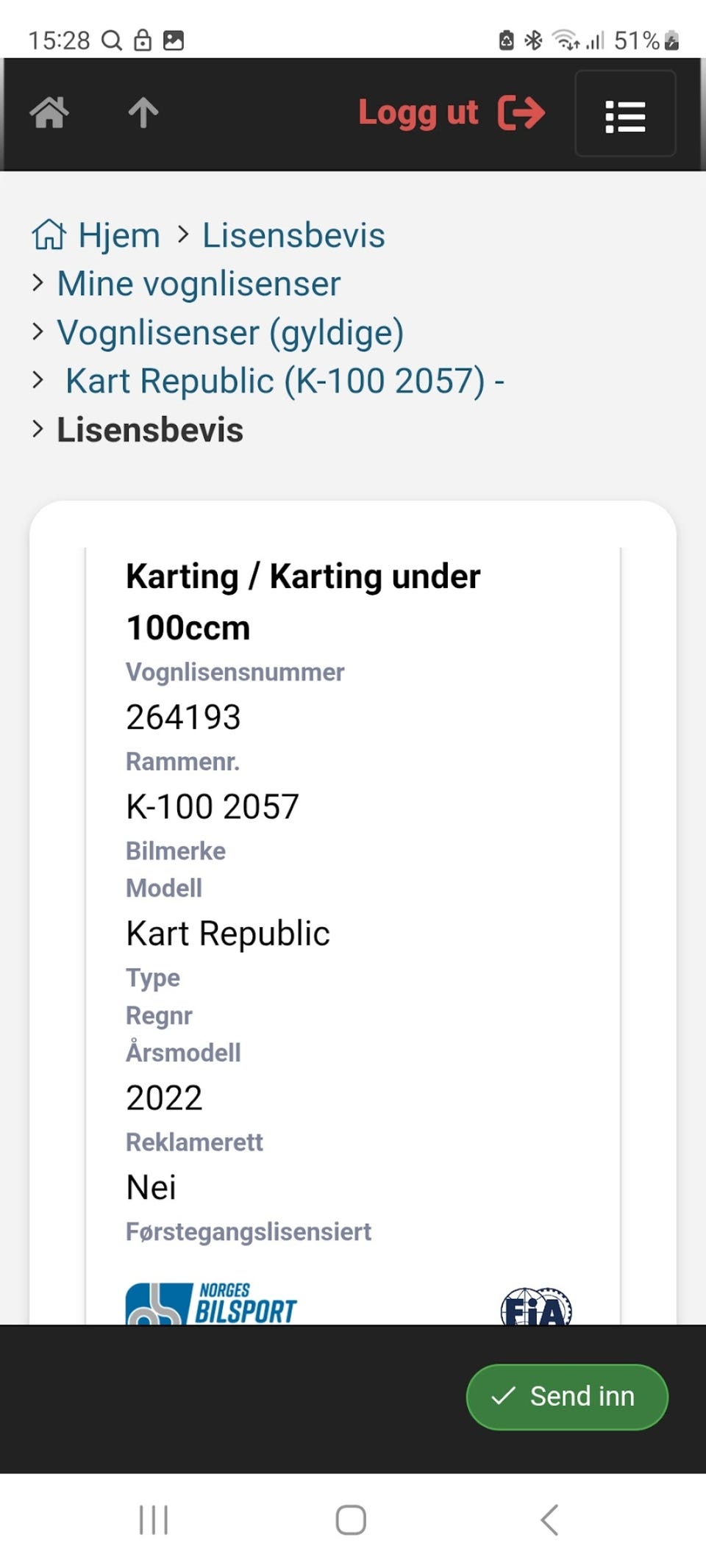706x1568 pixels.
Task: Click the house outline breadcrumb icon
Action: pos(49,235)
